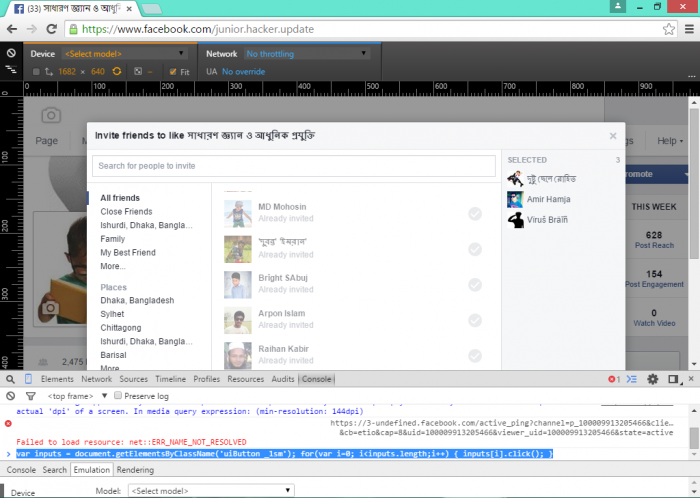Select the Emulation drawer tab
This screenshot has height=498, width=700.
92,470
